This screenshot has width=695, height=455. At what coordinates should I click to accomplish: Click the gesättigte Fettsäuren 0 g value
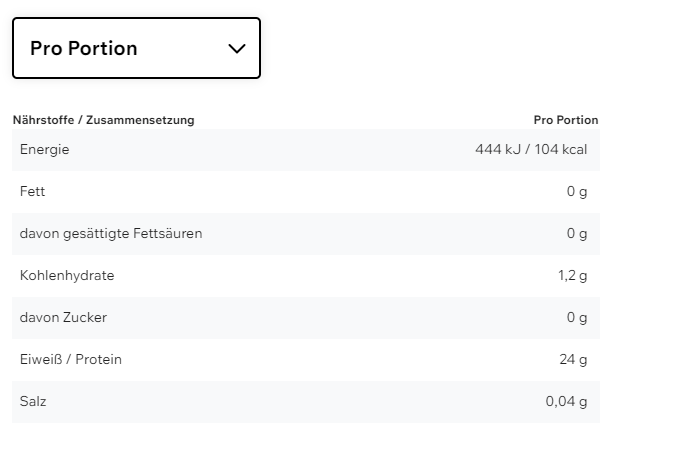tap(576, 234)
